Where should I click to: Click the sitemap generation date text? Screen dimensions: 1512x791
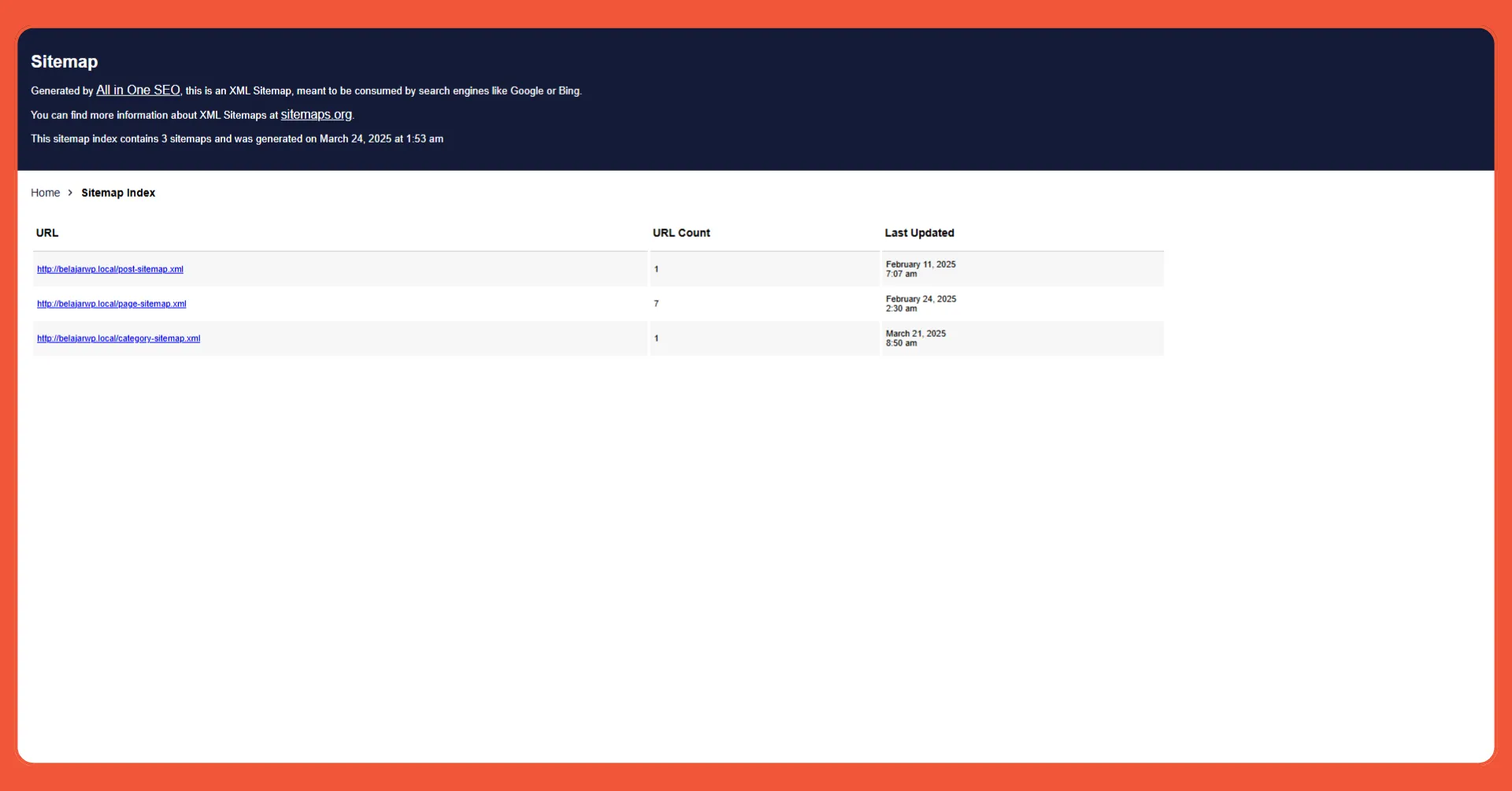(236, 139)
